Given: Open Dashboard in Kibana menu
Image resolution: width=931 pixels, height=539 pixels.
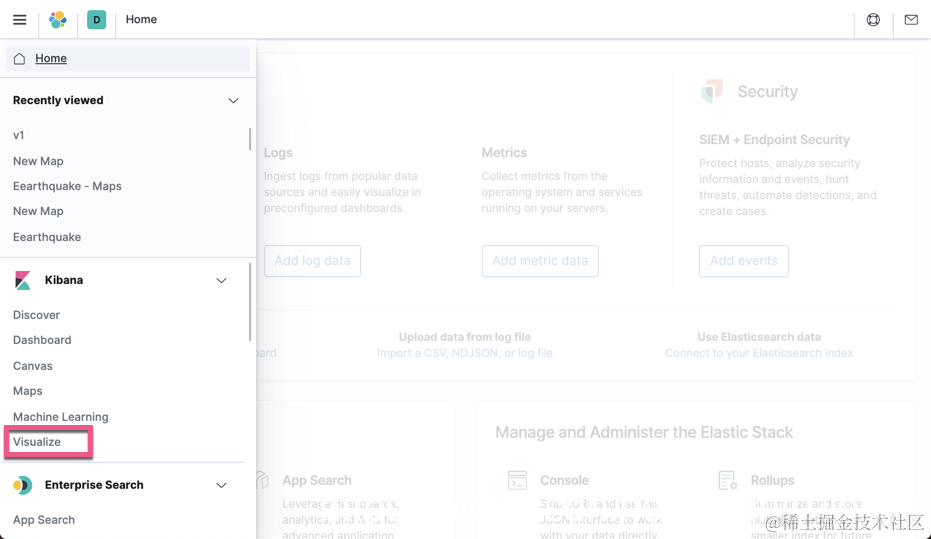Looking at the screenshot, I should pyautogui.click(x=42, y=340).
